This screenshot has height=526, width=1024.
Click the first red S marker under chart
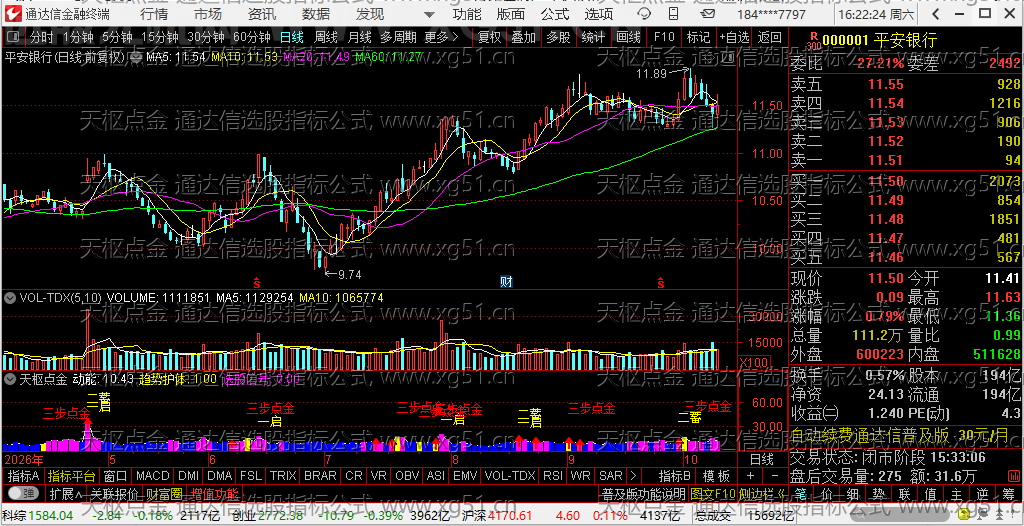pos(257,282)
